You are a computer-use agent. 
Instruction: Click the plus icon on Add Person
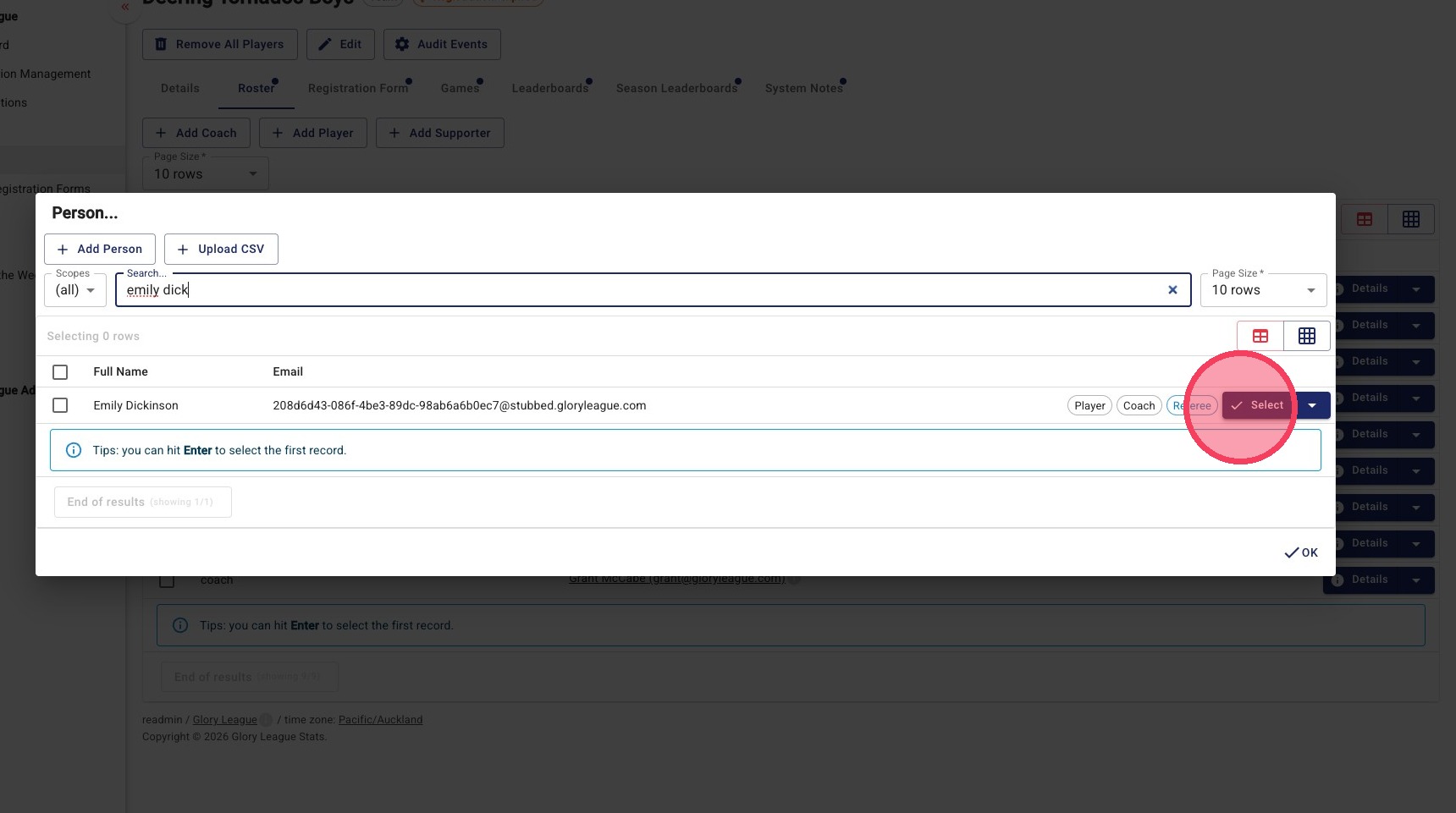click(x=63, y=250)
